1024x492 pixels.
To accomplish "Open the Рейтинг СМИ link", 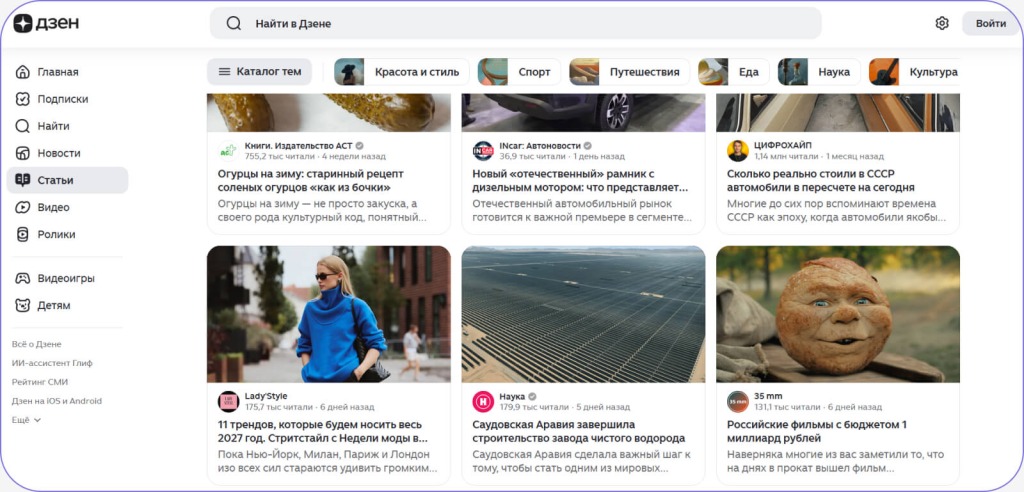I will [x=40, y=382].
